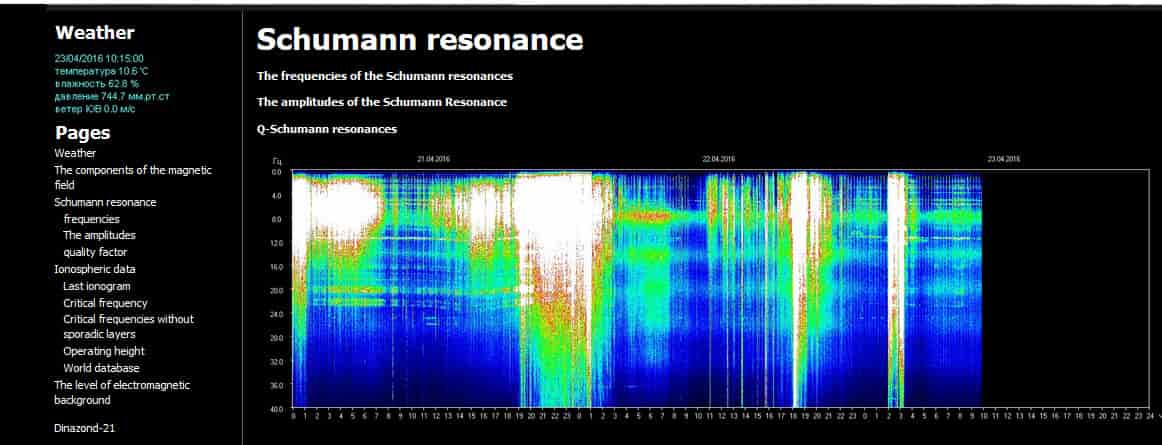Open The amplitudes of the Schumann Resonance
The width and height of the screenshot is (1162, 445).
tap(382, 102)
